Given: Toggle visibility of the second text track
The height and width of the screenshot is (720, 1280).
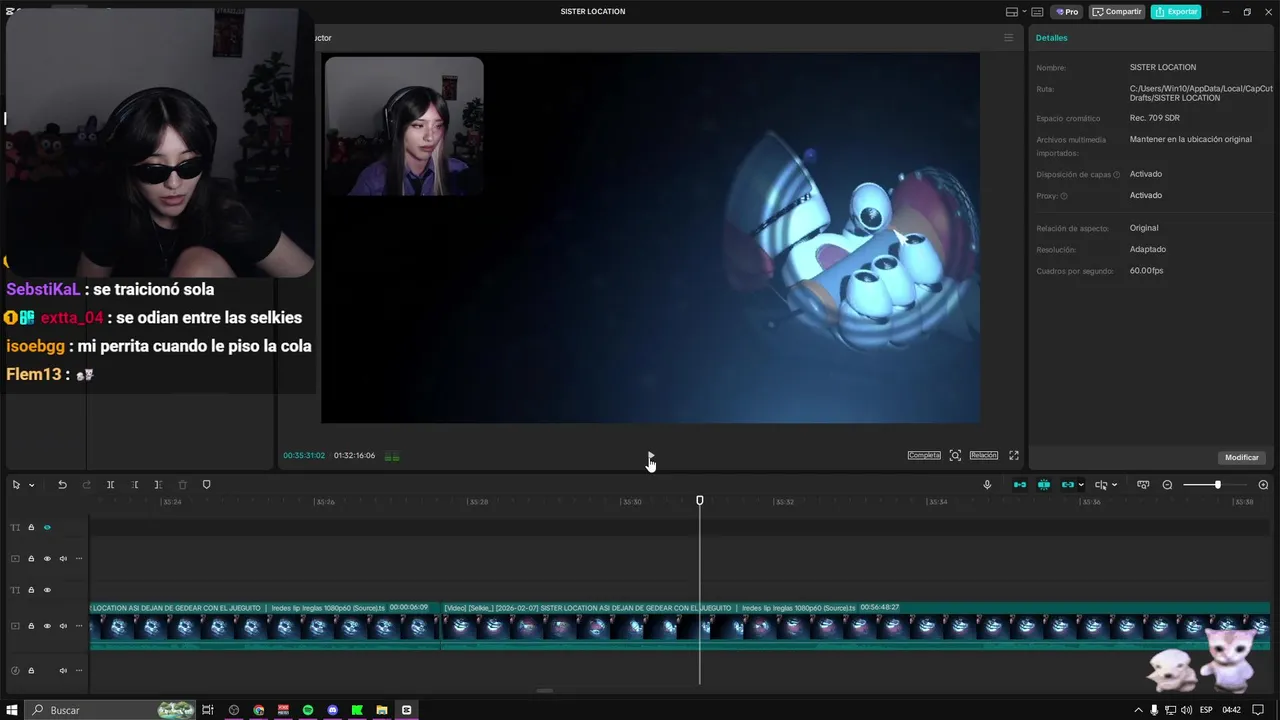Looking at the screenshot, I should [47, 590].
